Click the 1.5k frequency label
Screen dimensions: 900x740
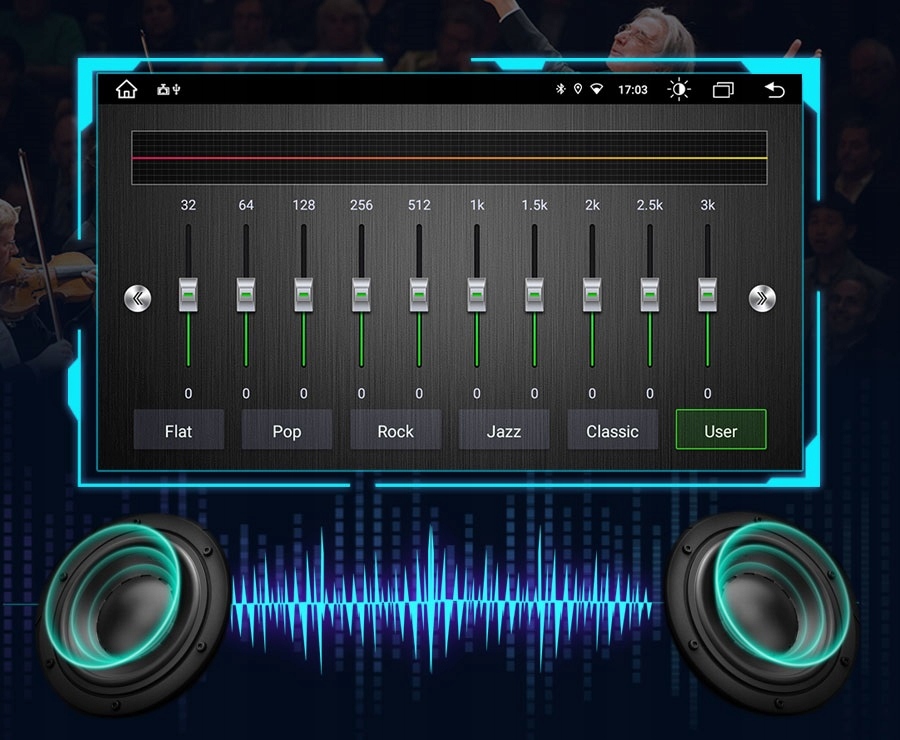point(534,205)
